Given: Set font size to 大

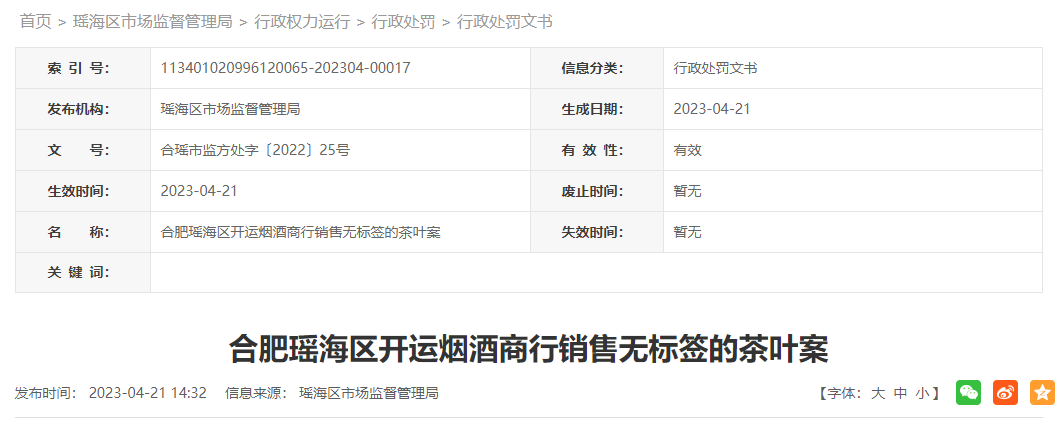Looking at the screenshot, I should [878, 393].
